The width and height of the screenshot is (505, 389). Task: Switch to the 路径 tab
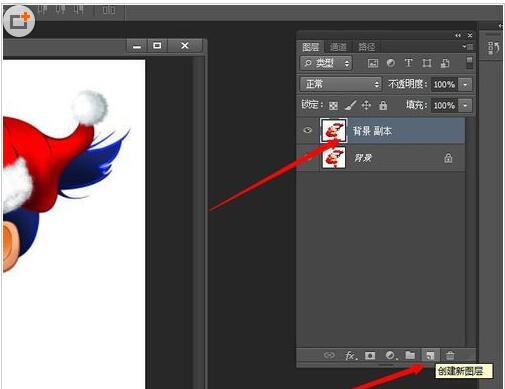point(367,47)
